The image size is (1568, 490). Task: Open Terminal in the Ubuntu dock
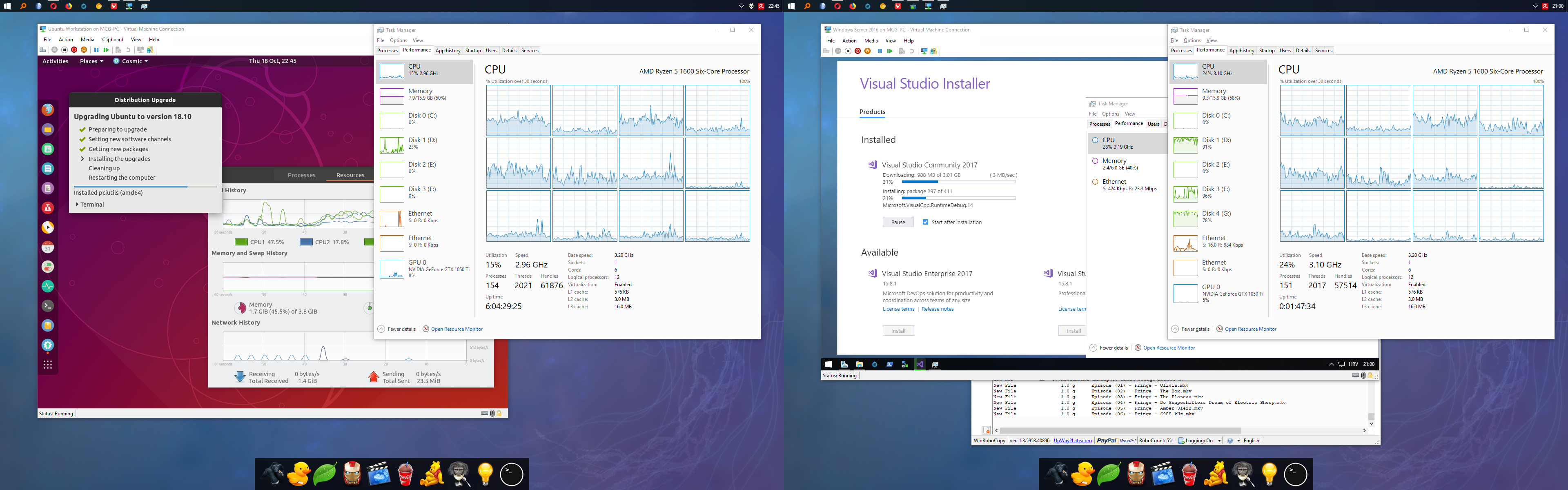click(x=48, y=305)
